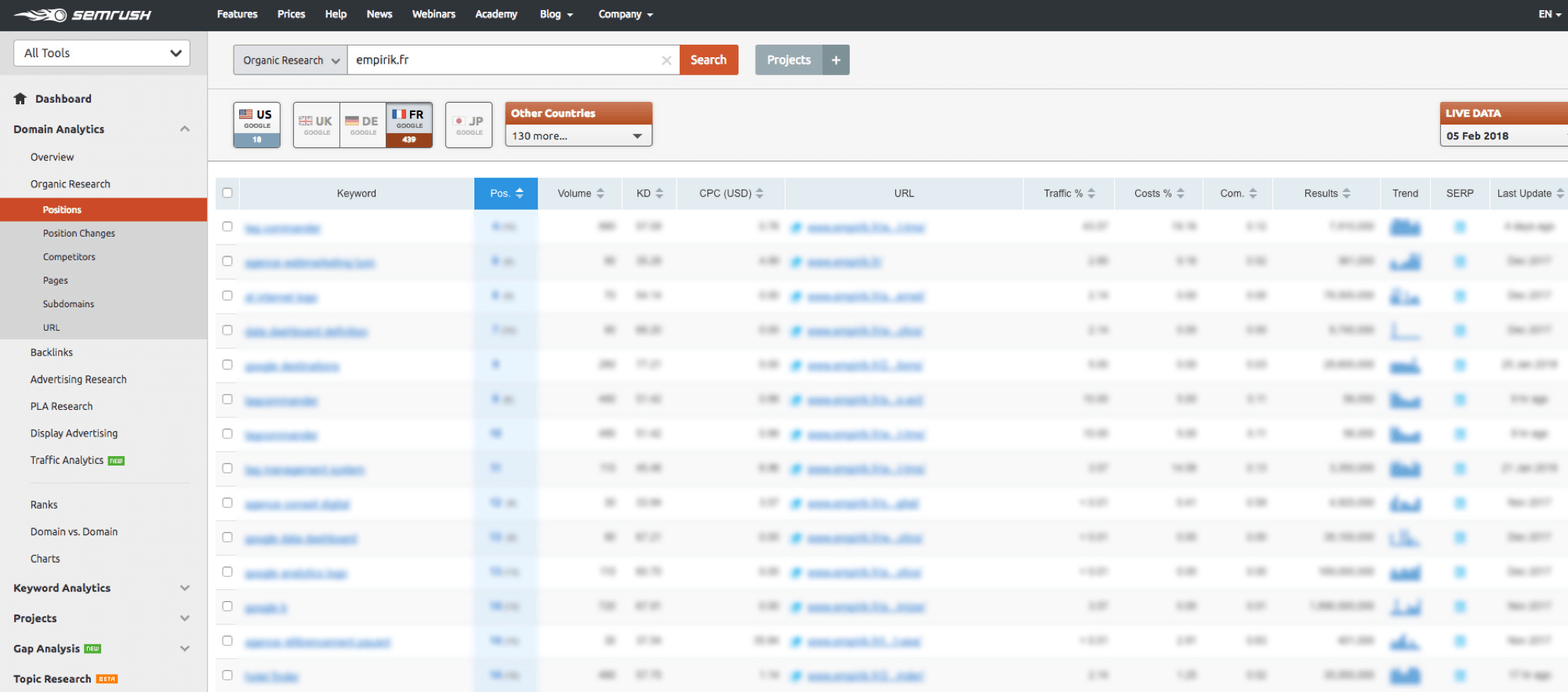Open the Organic Research search type dropdown
Image resolution: width=1568 pixels, height=692 pixels.
[290, 60]
